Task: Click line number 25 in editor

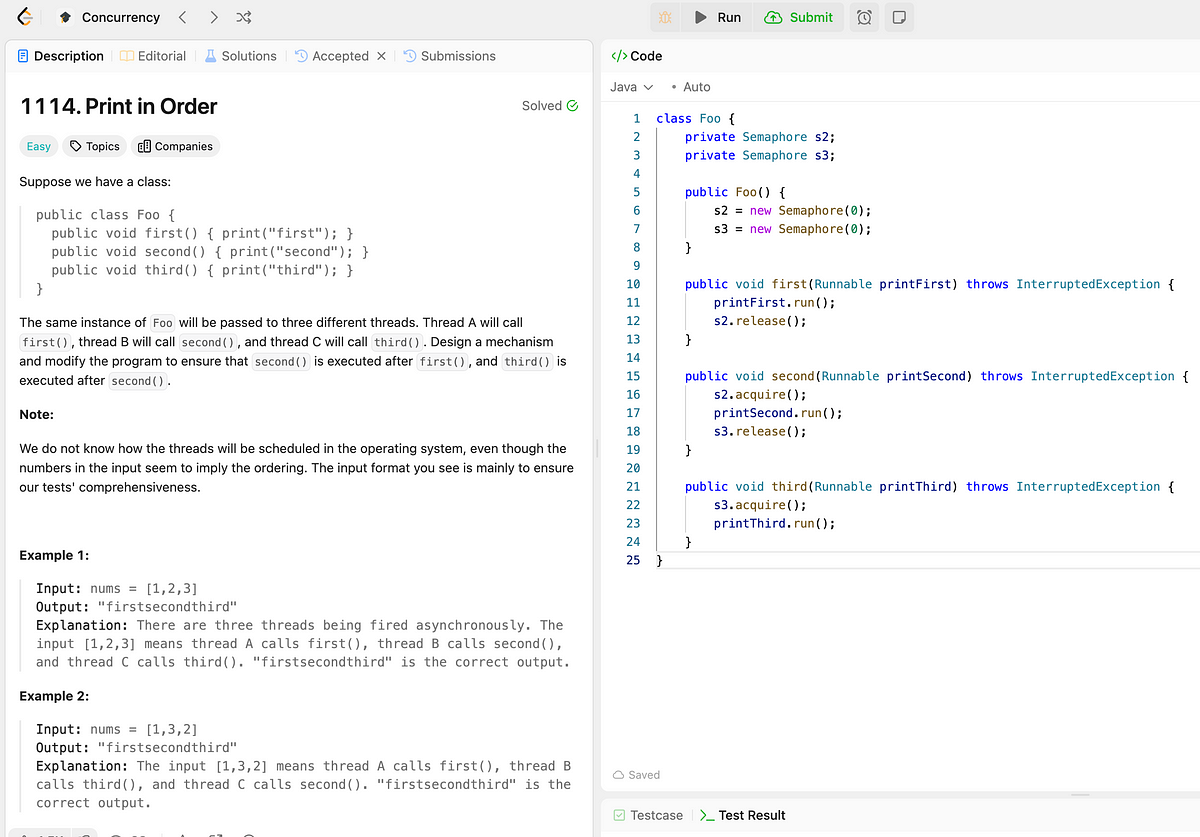Action: coord(633,560)
